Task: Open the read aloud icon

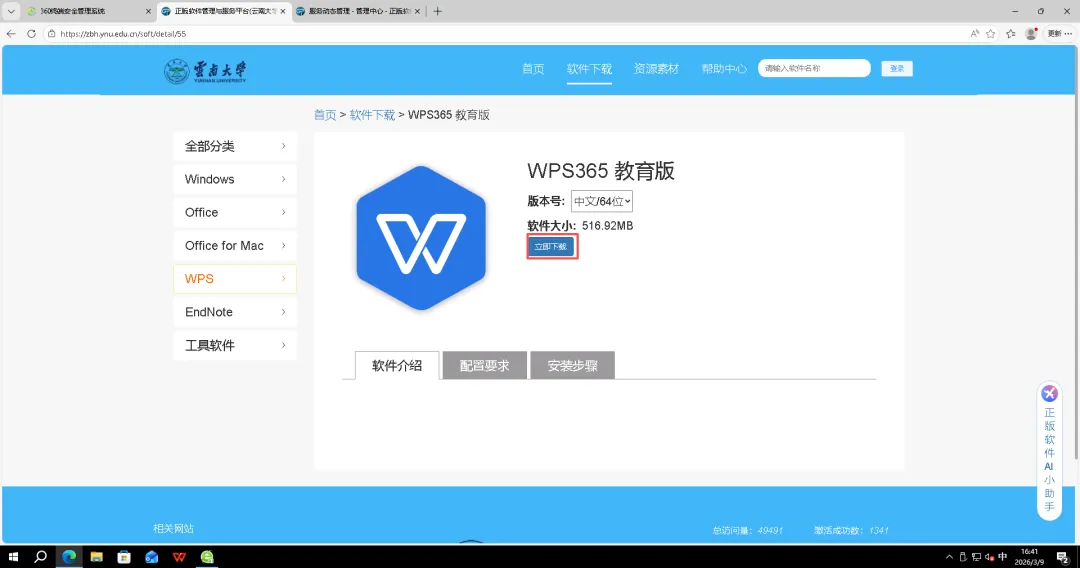Action: pos(975,33)
